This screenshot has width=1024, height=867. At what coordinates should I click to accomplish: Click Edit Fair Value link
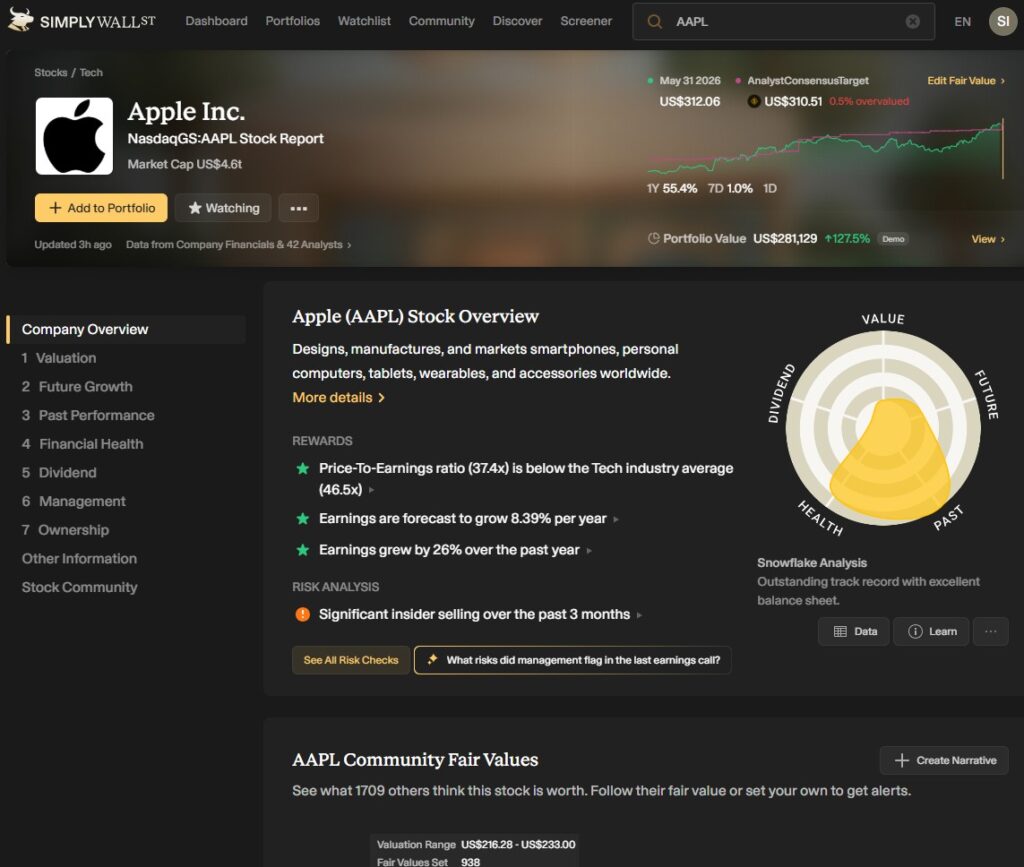click(966, 81)
